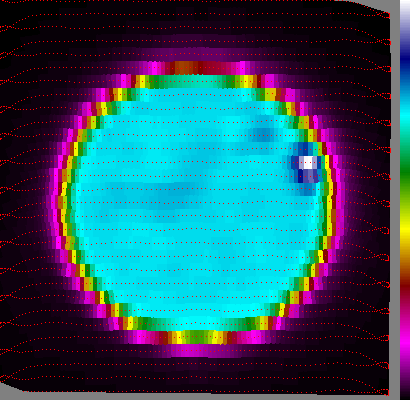Select the dark red band on the color bar
This screenshot has width=410, height=400.
(x=405, y=287)
